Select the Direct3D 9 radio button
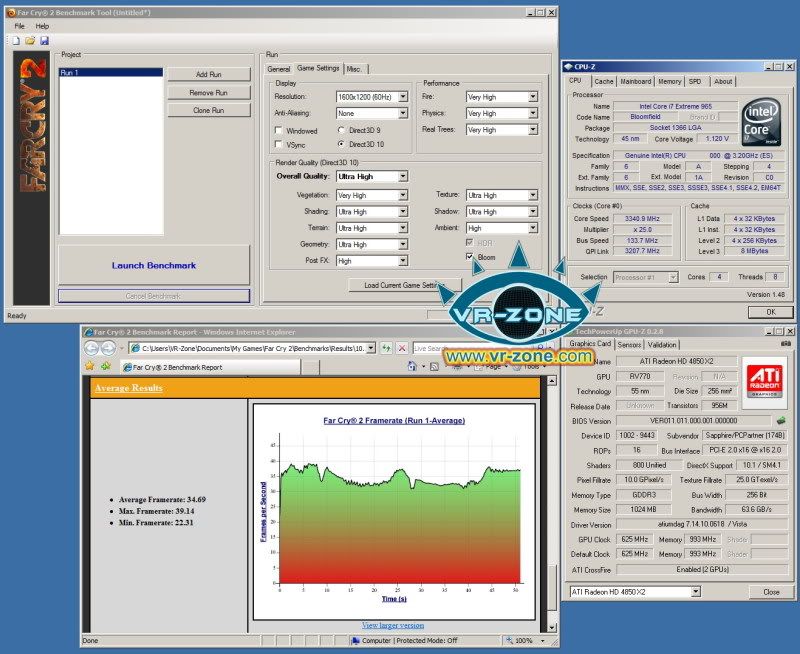800x654 pixels. click(x=342, y=130)
